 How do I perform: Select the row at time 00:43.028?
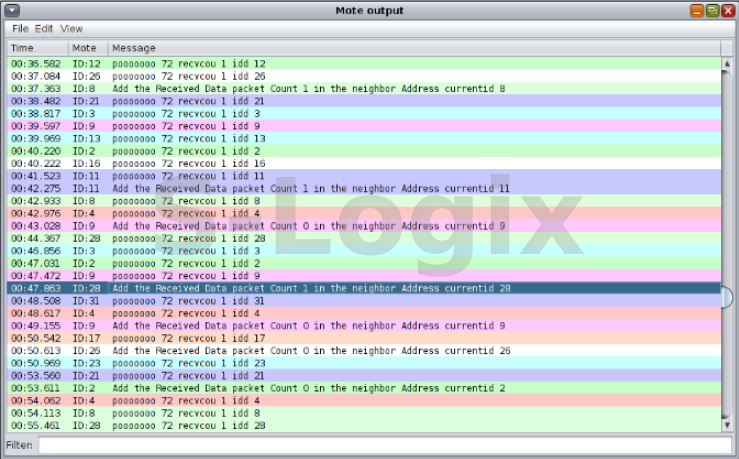[364, 226]
